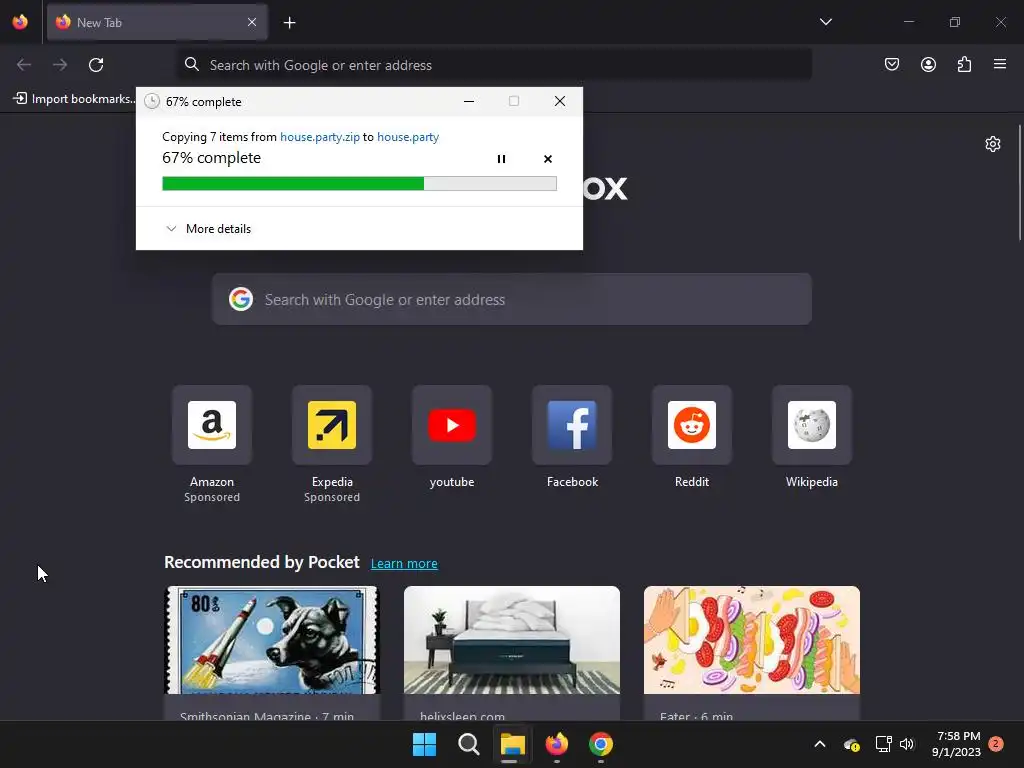Open the network tray icon

[x=883, y=744]
